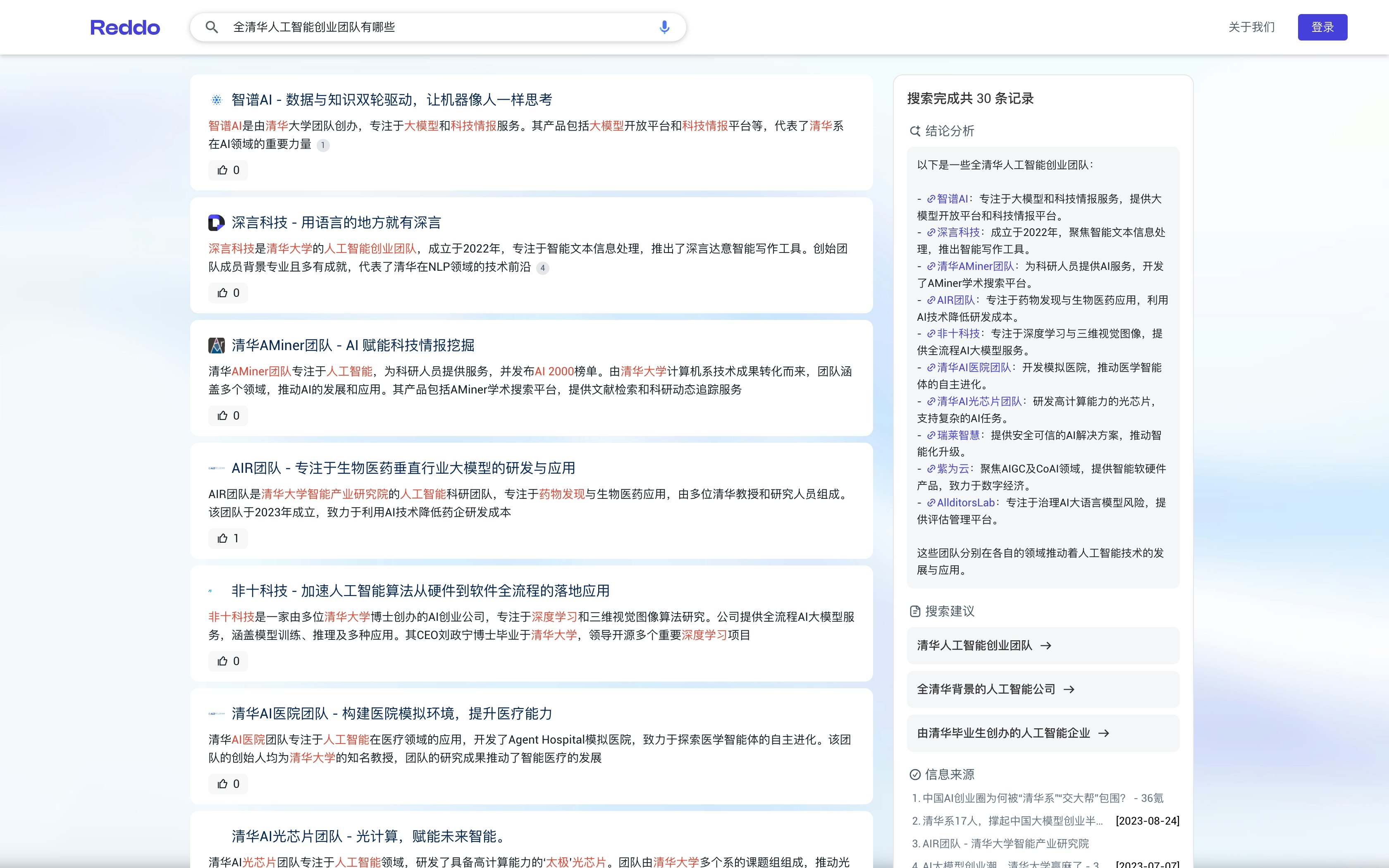1389x868 pixels.
Task: Click the 清华AMiner团队 favicon icon
Action: tap(216, 346)
